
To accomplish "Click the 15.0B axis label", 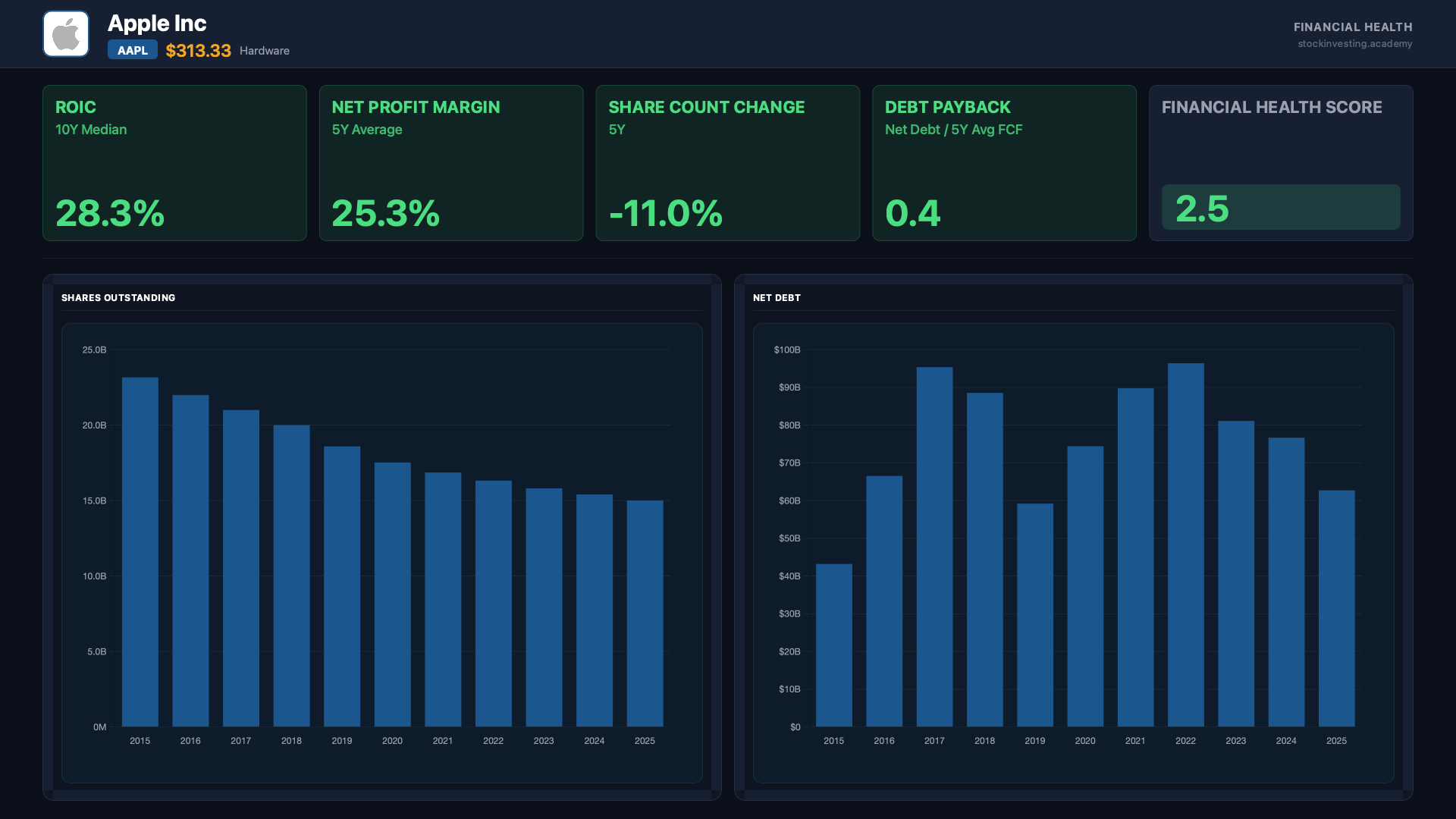I will (95, 501).
